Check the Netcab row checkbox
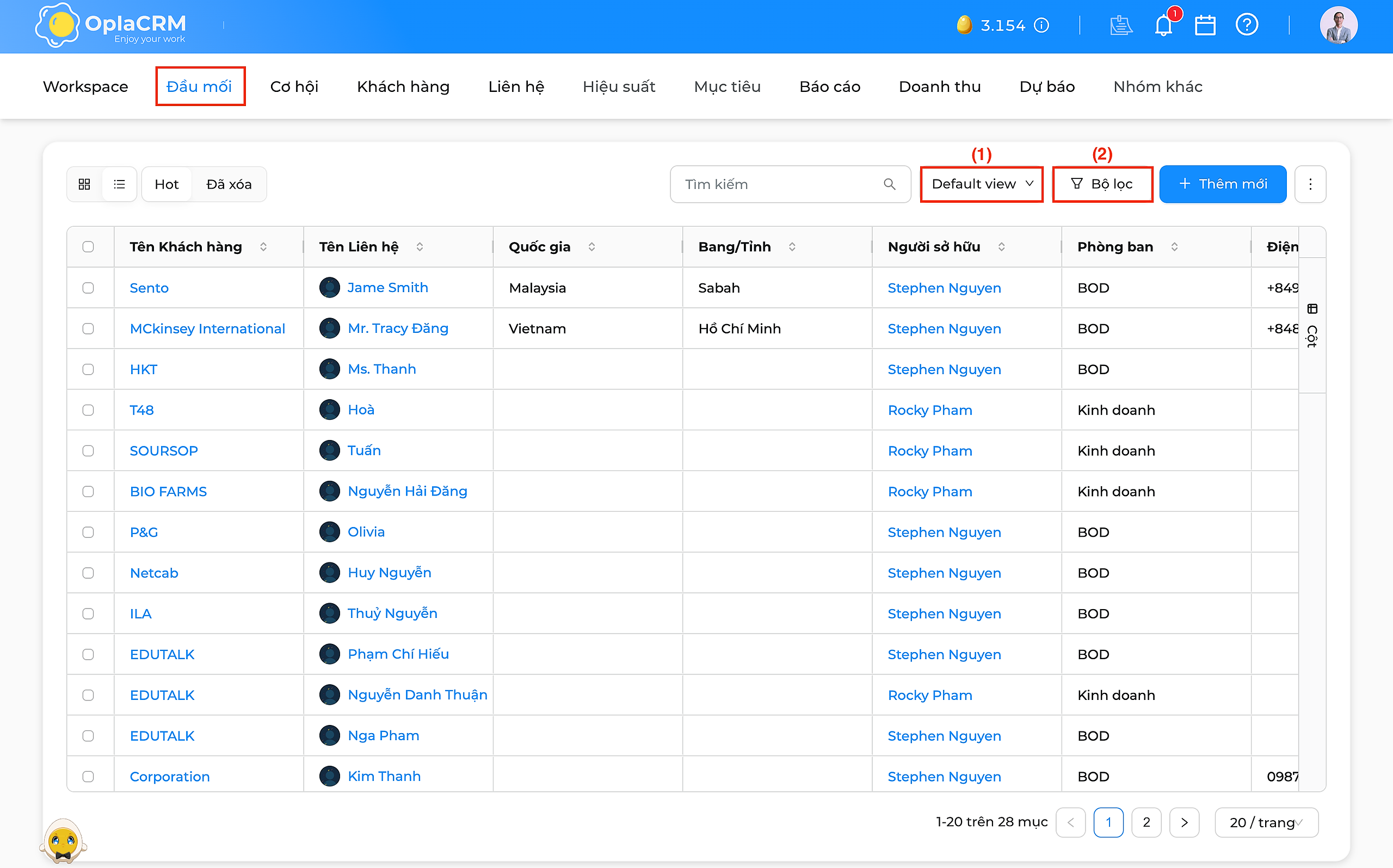The image size is (1393, 868). pyautogui.click(x=88, y=573)
